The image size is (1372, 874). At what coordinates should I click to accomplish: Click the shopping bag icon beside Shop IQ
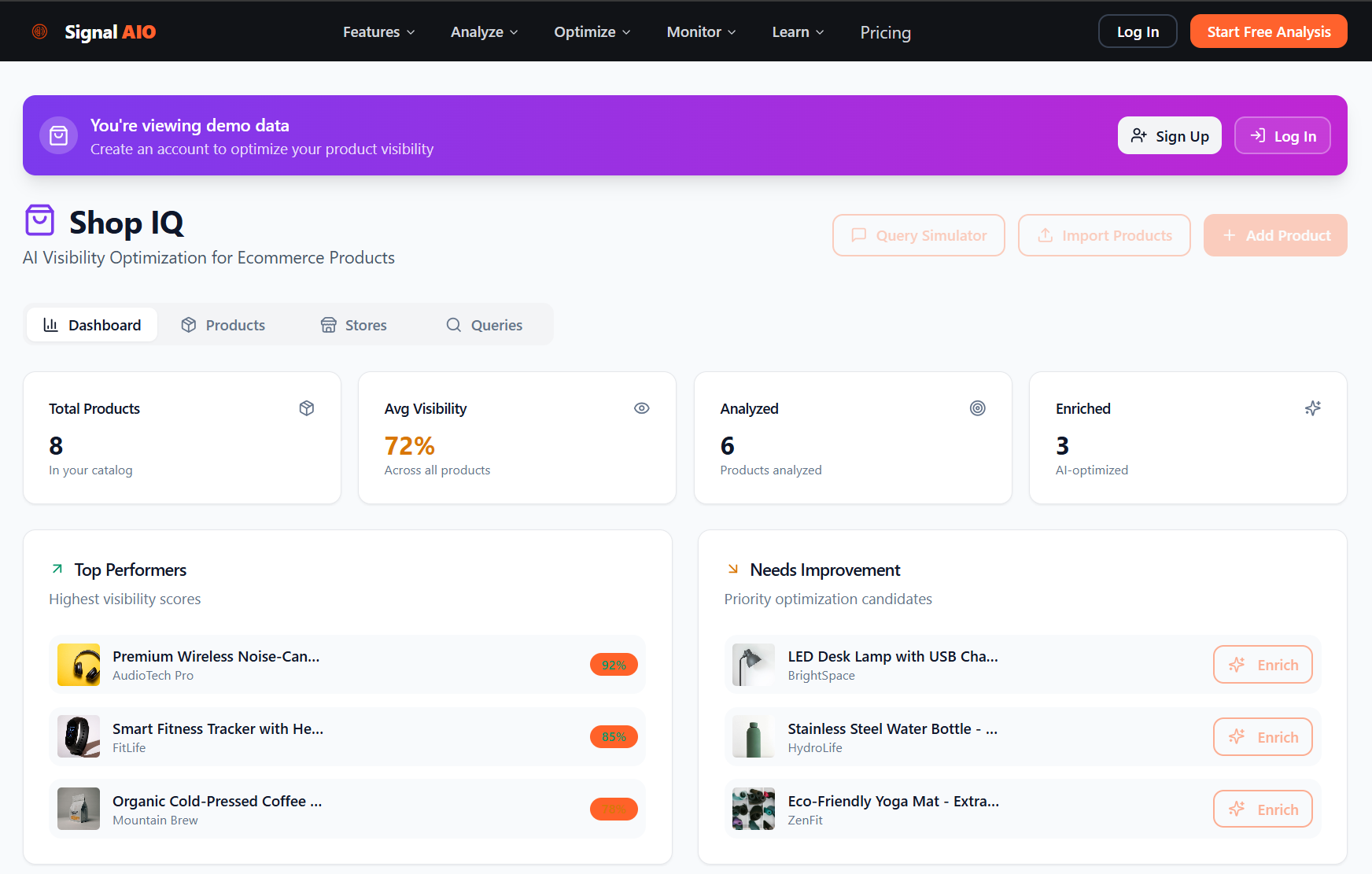tap(39, 220)
